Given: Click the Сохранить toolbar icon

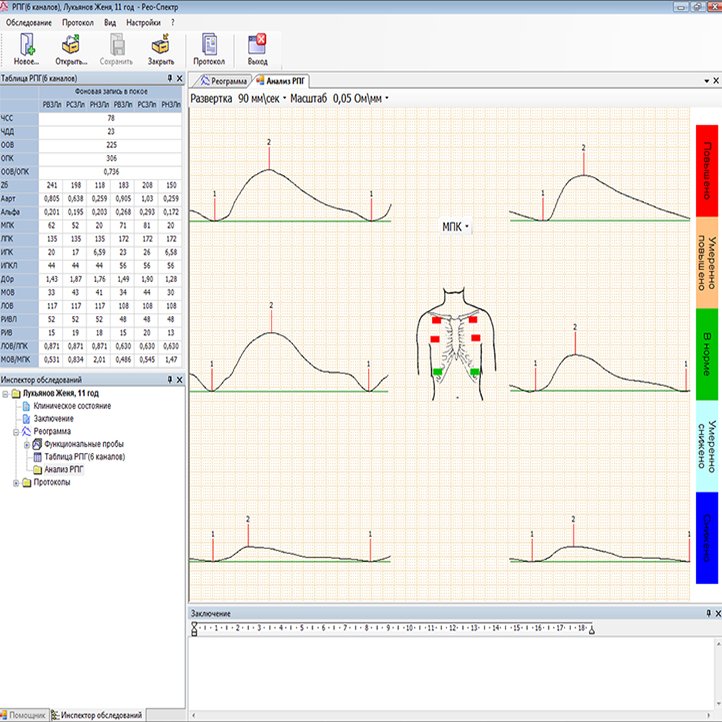Looking at the screenshot, I should coord(116,49).
